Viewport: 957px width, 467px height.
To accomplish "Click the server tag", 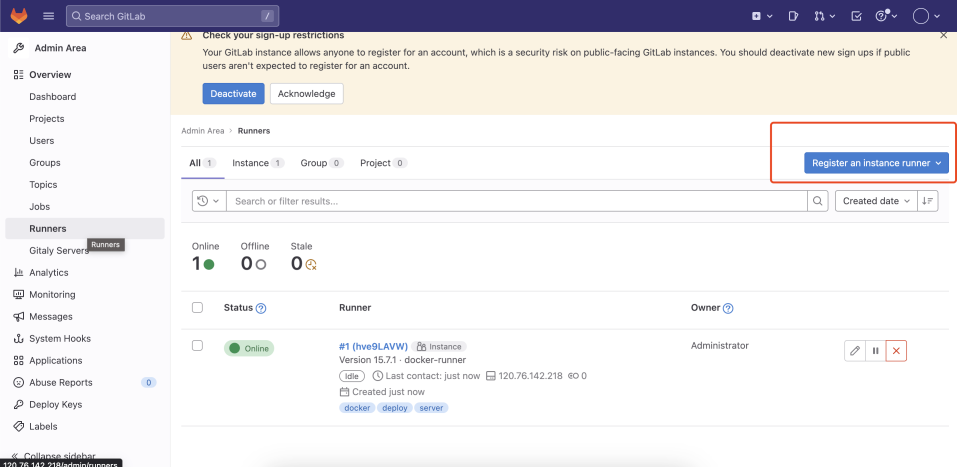I will coord(432,408).
